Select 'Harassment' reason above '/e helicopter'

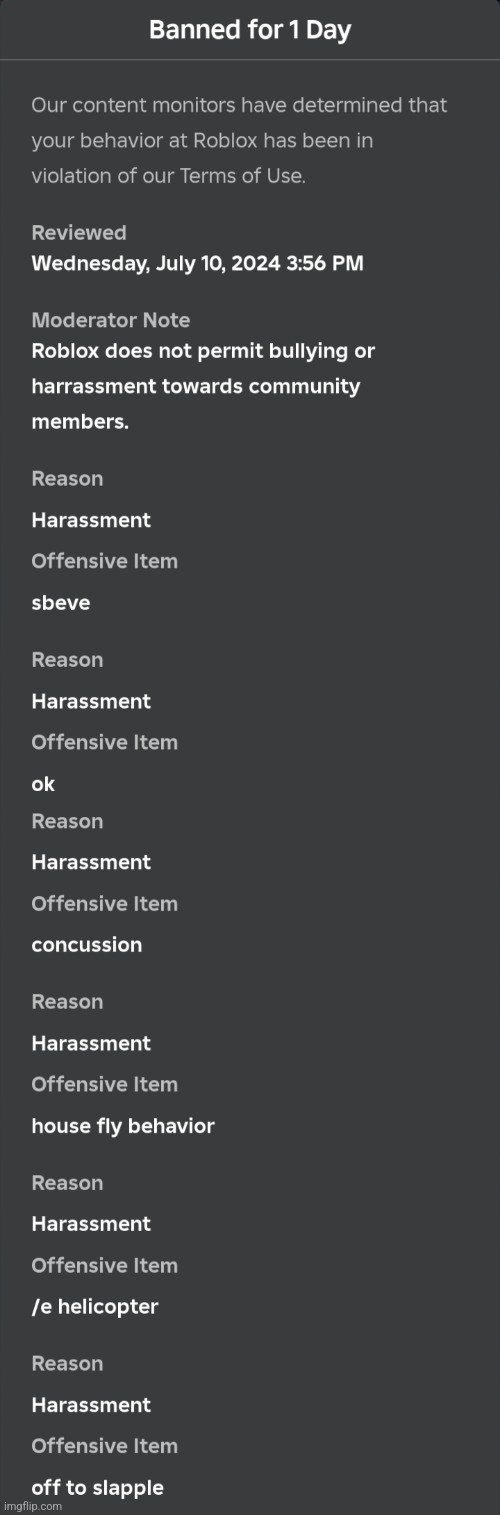(91, 1224)
